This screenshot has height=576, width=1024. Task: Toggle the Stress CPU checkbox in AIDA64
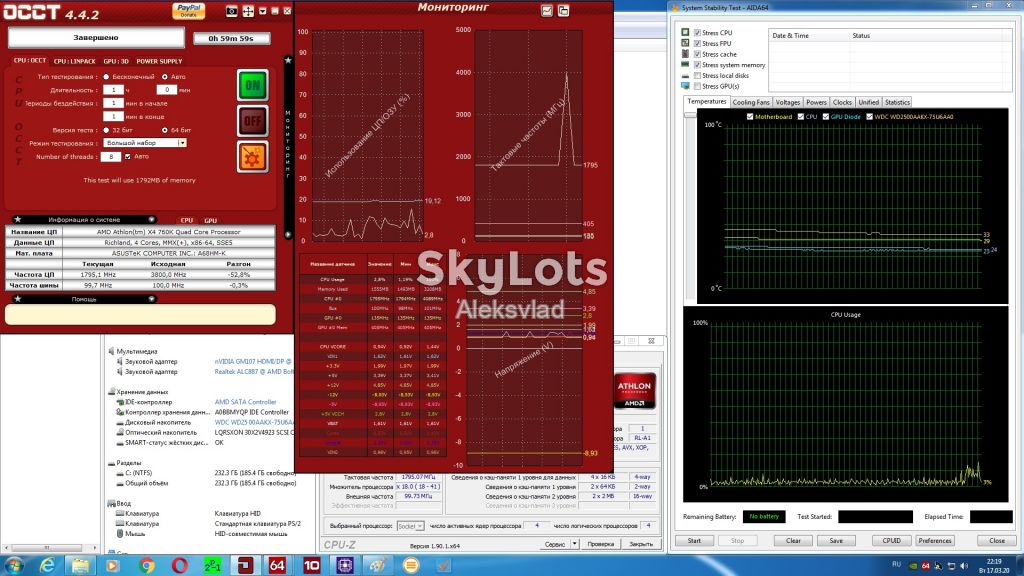pos(697,33)
